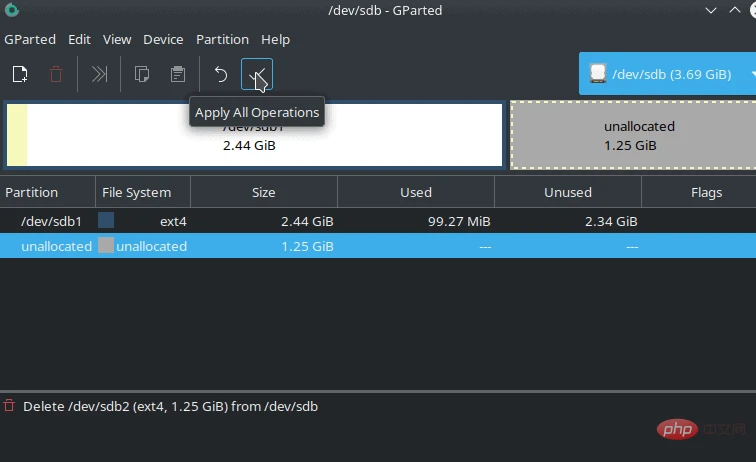Screen dimensions: 756x462
Task: Sort by the Unused column header
Action: pos(567,192)
